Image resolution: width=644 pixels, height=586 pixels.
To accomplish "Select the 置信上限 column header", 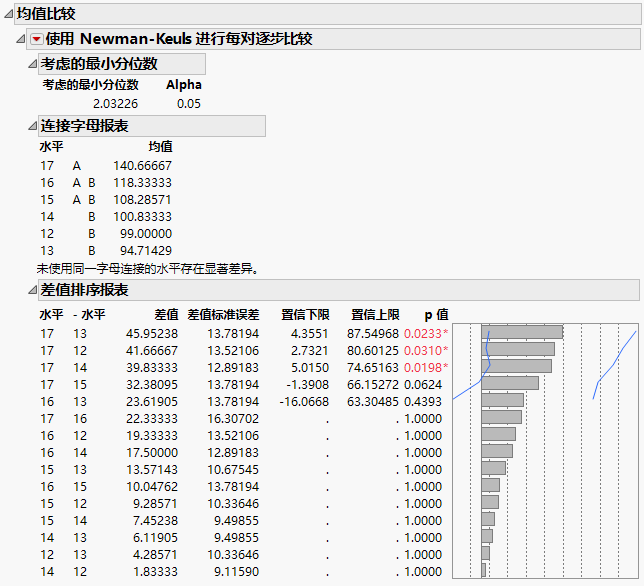I will coord(375,314).
